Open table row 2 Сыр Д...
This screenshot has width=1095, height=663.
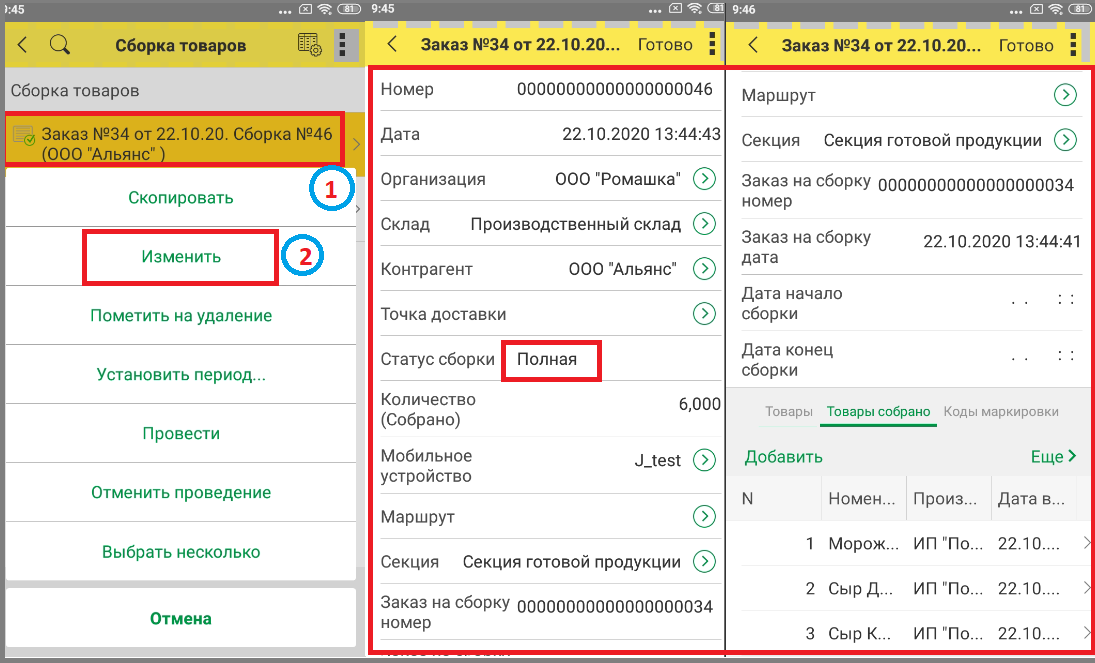point(909,589)
